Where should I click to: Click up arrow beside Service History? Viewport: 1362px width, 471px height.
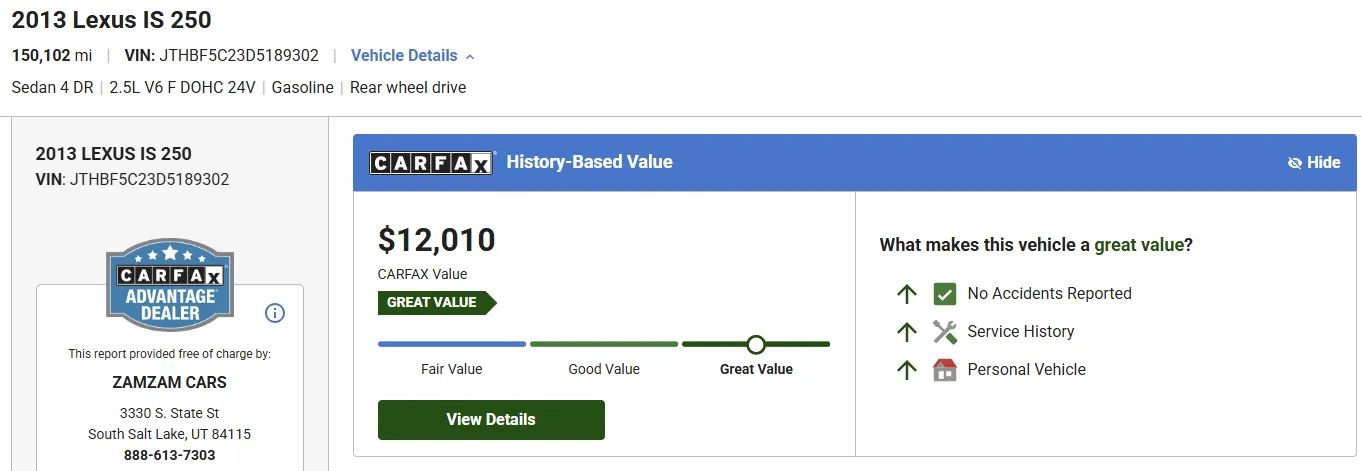pos(907,331)
